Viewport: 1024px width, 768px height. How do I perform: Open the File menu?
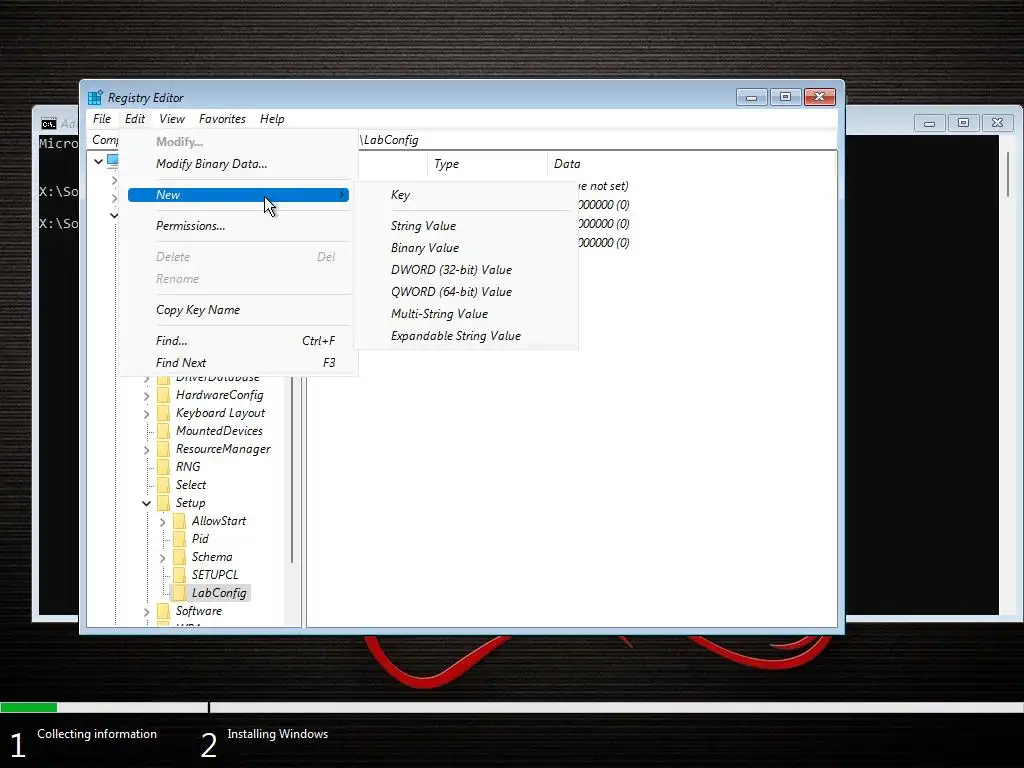click(x=102, y=119)
